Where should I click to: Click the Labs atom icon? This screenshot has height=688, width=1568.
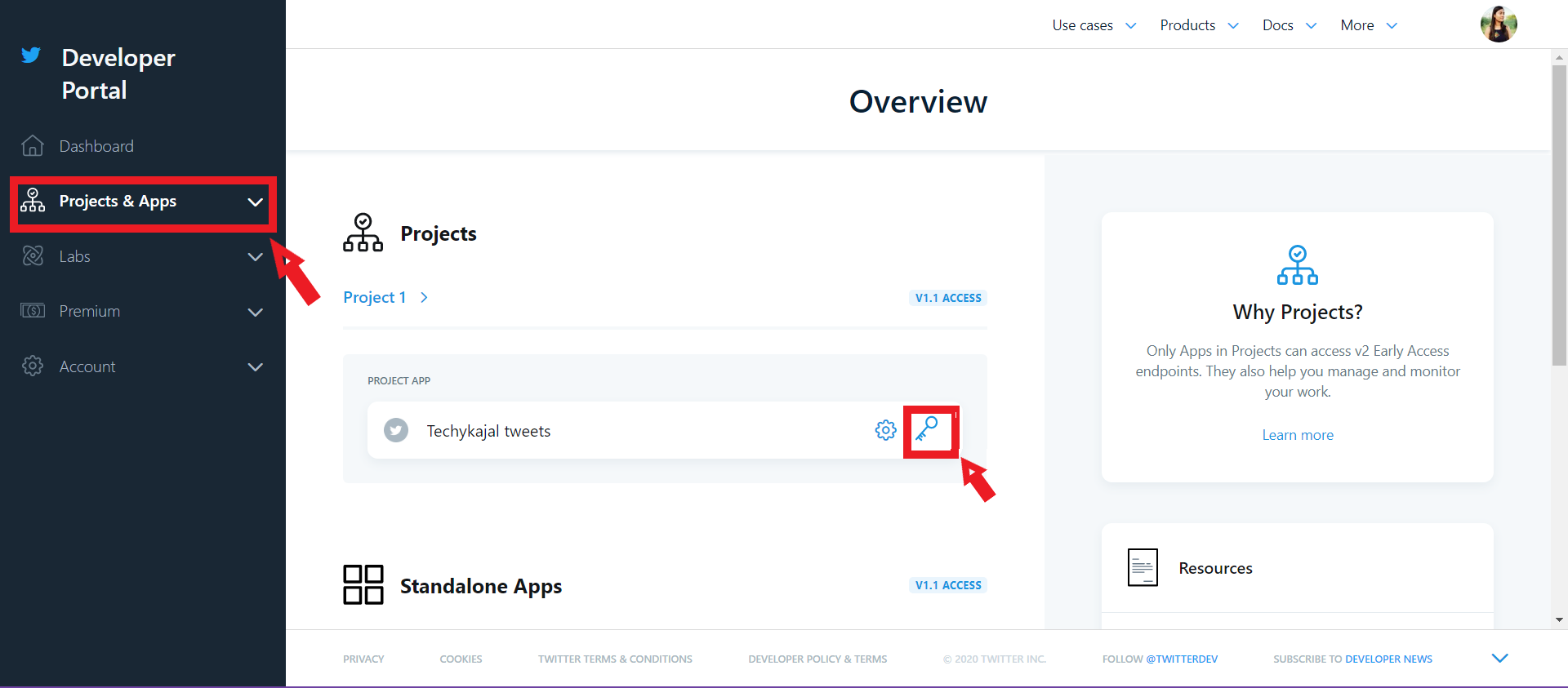coord(33,255)
